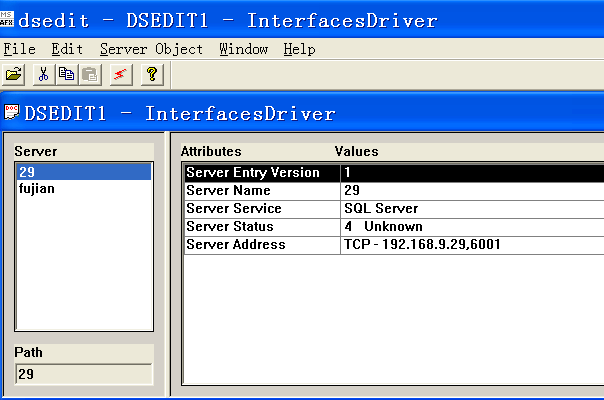The height and width of the screenshot is (400, 604).
Task: Open the Window menu
Action: (x=243, y=49)
